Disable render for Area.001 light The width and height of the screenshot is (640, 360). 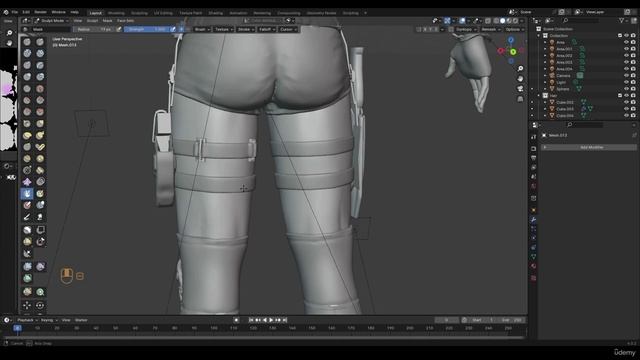633,49
